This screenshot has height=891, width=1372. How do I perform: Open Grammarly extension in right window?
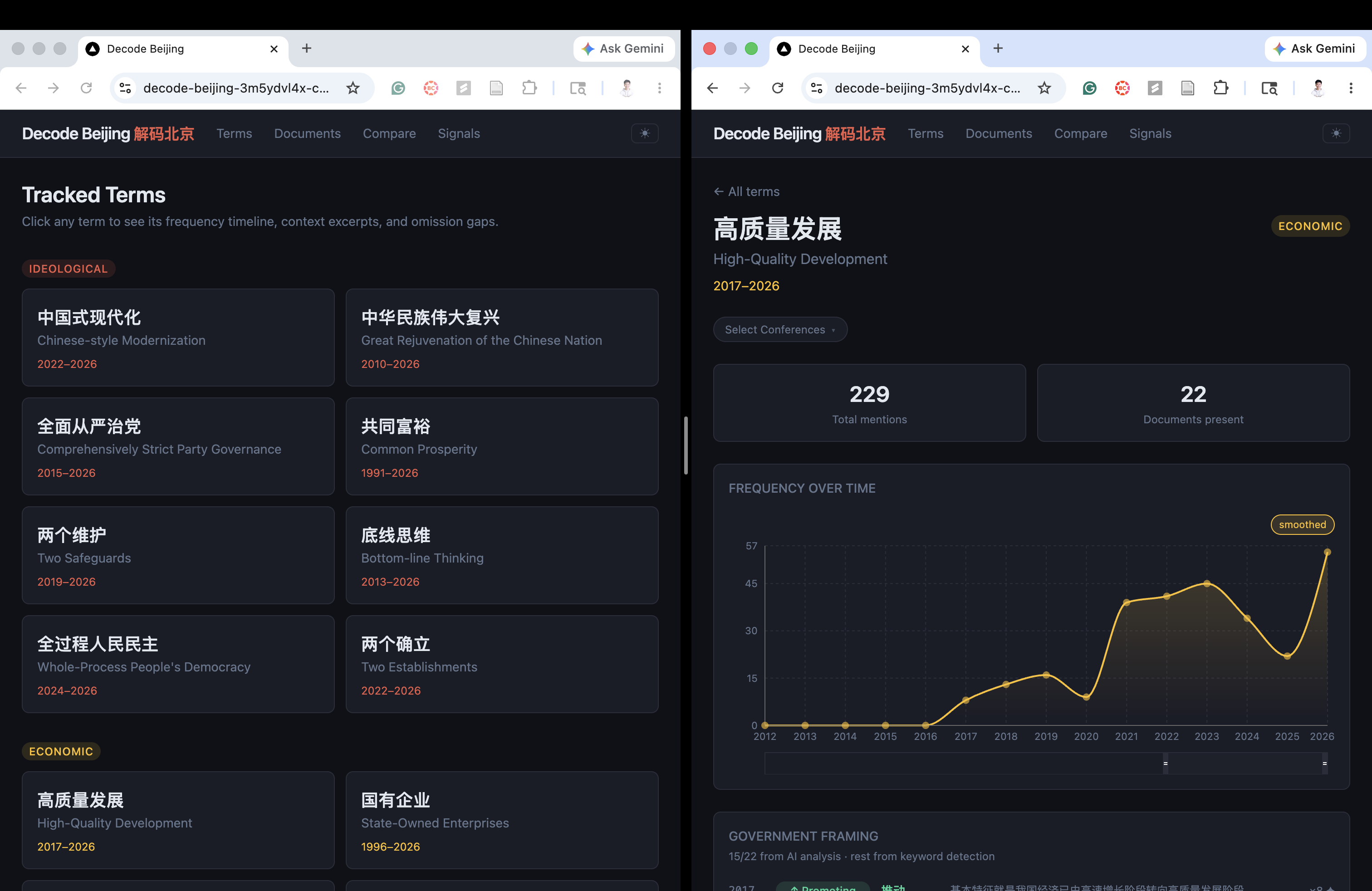tap(1089, 88)
